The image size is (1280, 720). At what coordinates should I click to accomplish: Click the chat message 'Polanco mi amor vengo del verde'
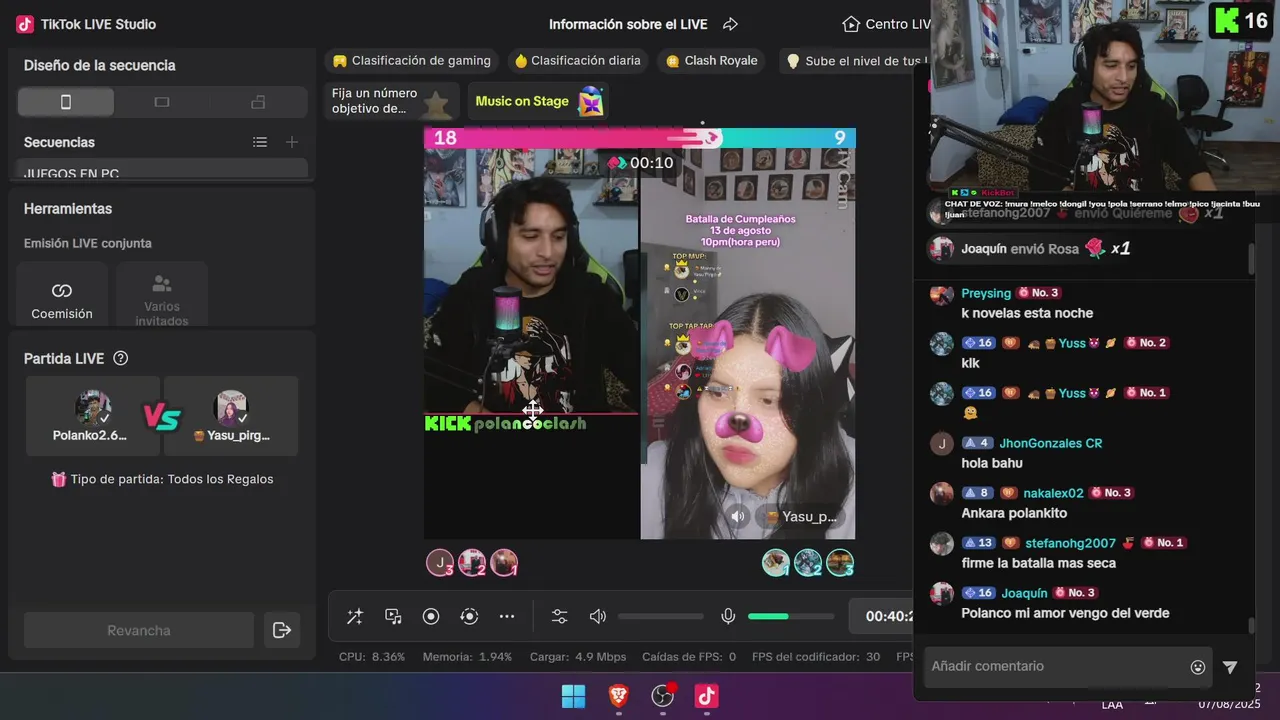1065,613
